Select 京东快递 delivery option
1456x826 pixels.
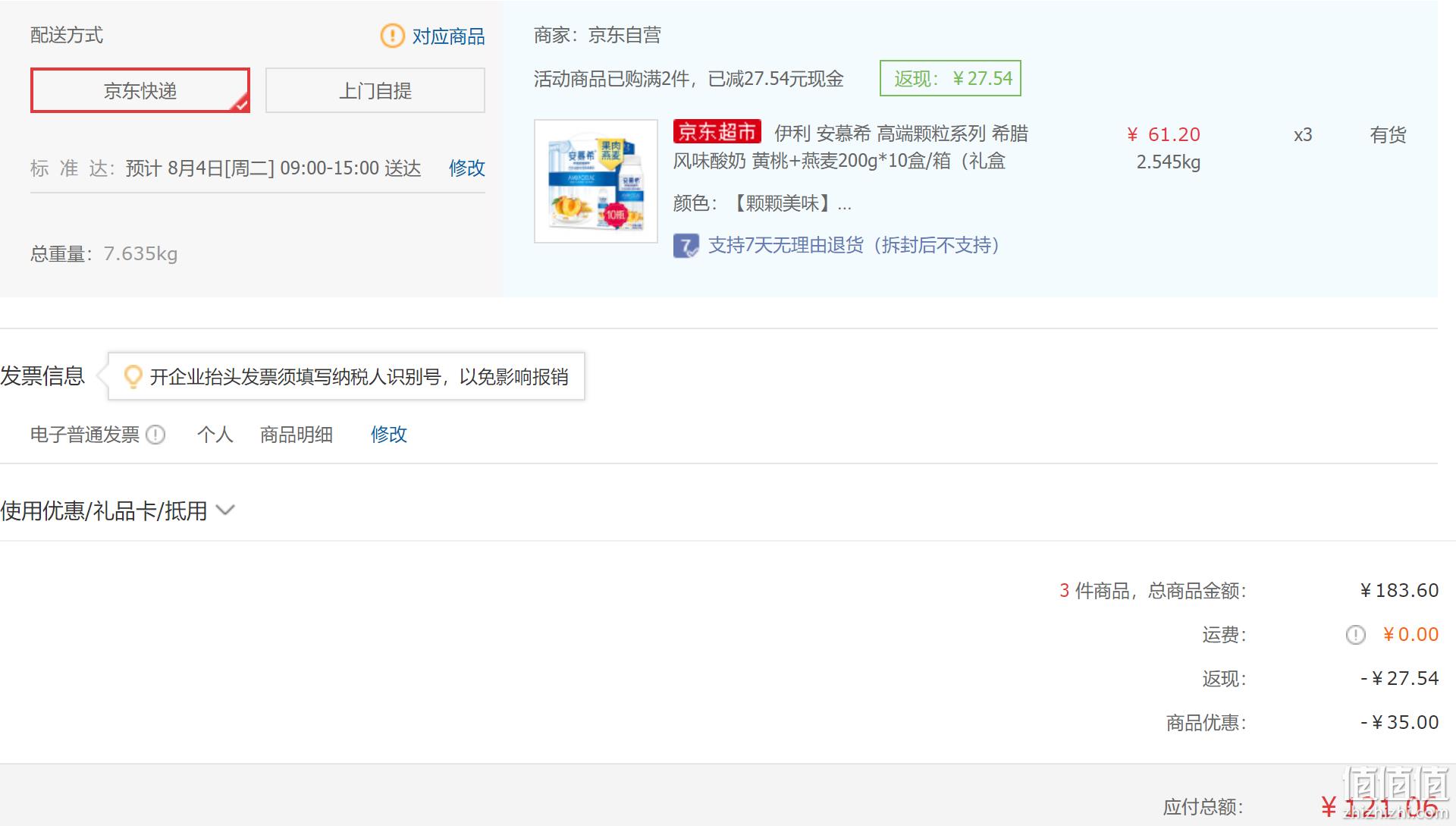coord(140,90)
